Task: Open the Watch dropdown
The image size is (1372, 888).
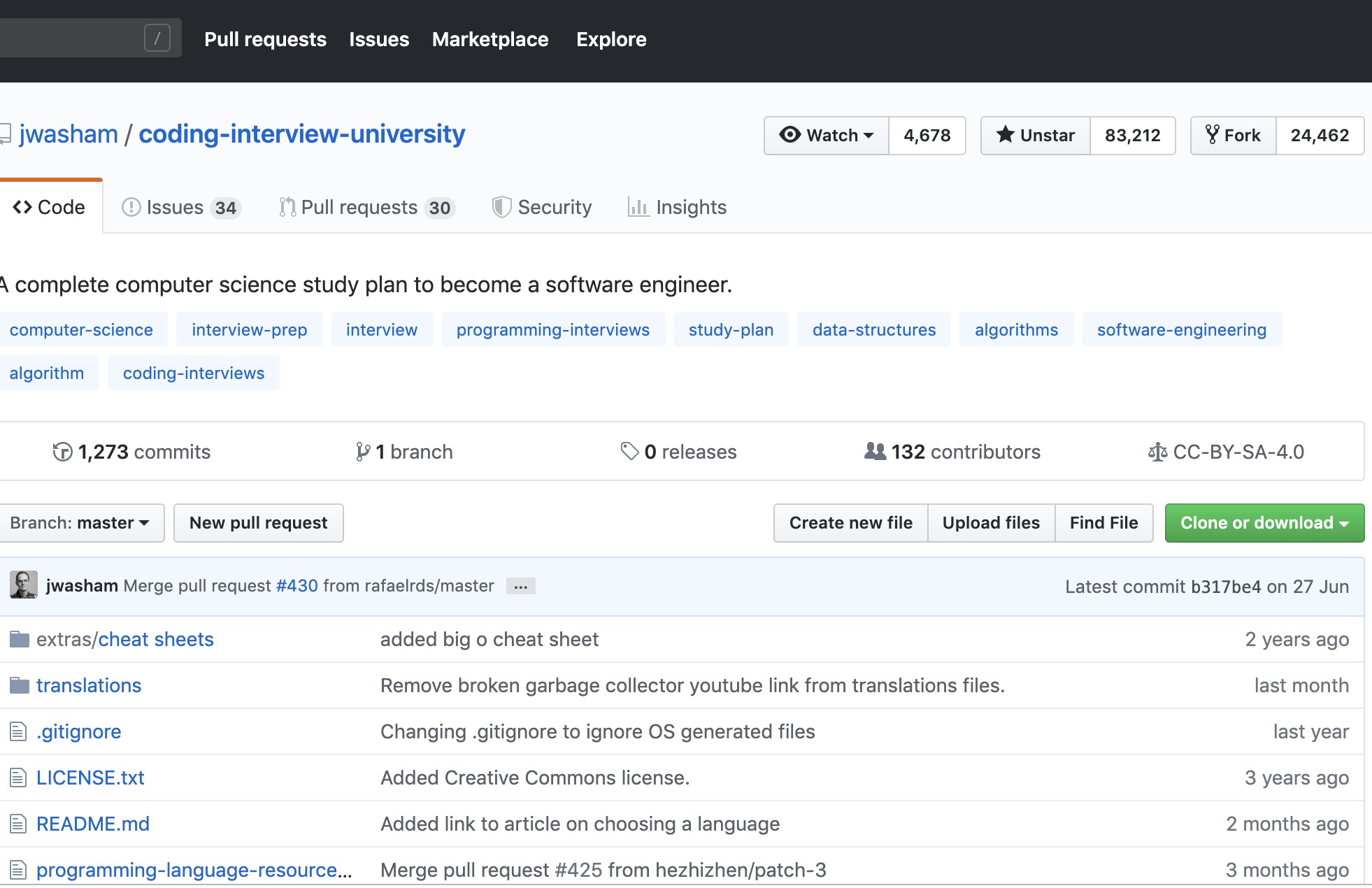Action: pos(827,135)
